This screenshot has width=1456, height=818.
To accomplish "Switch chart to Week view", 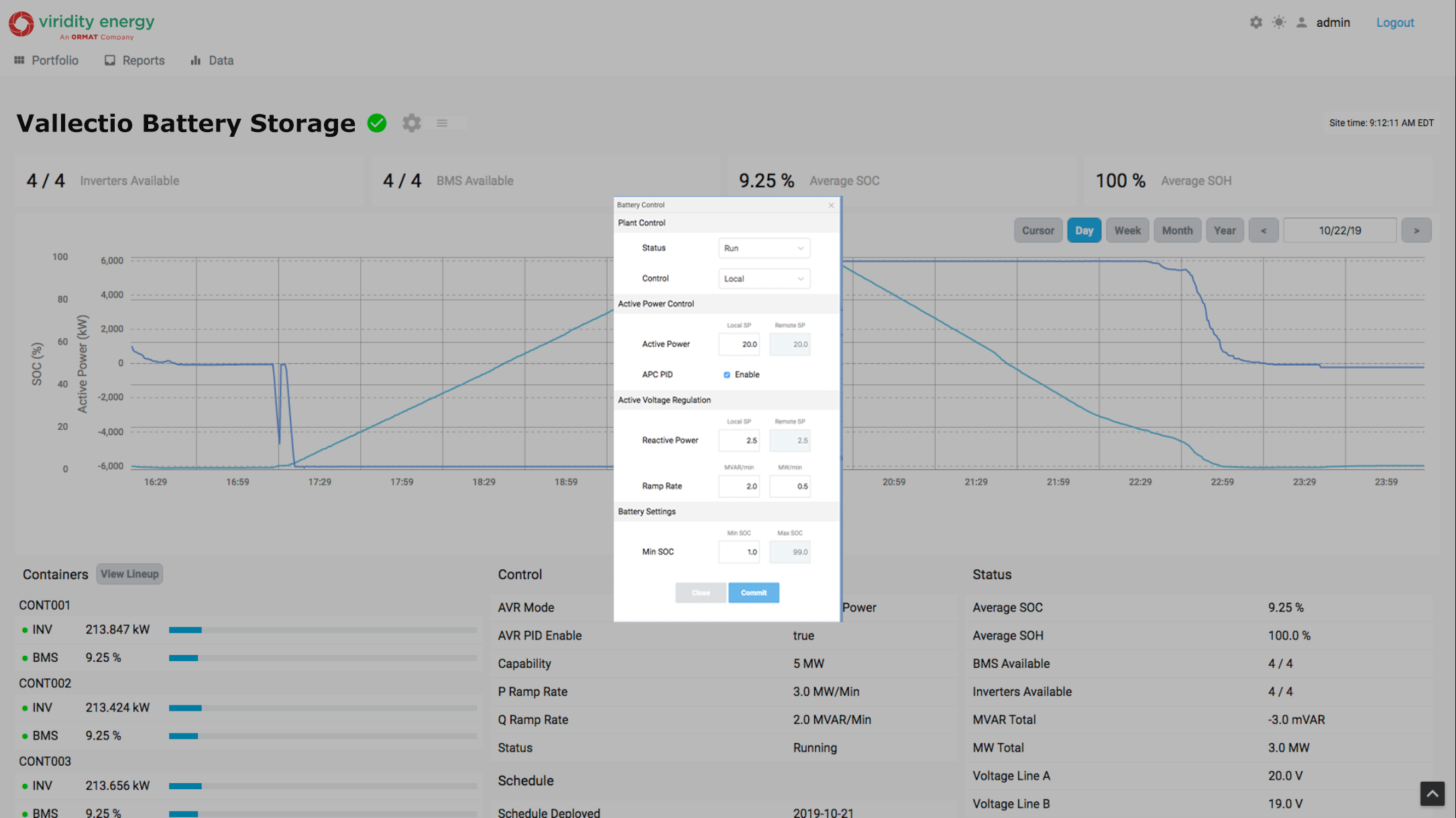I will pos(1127,231).
